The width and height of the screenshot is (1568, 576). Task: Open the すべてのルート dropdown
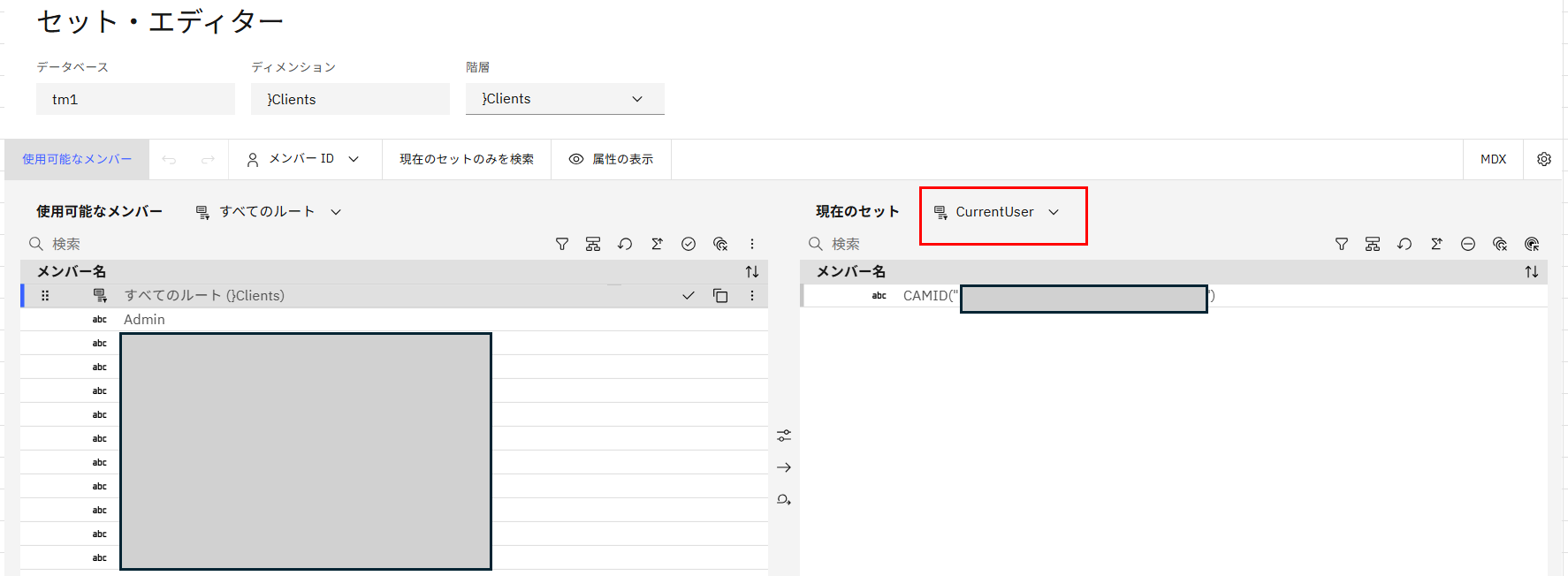(x=268, y=212)
